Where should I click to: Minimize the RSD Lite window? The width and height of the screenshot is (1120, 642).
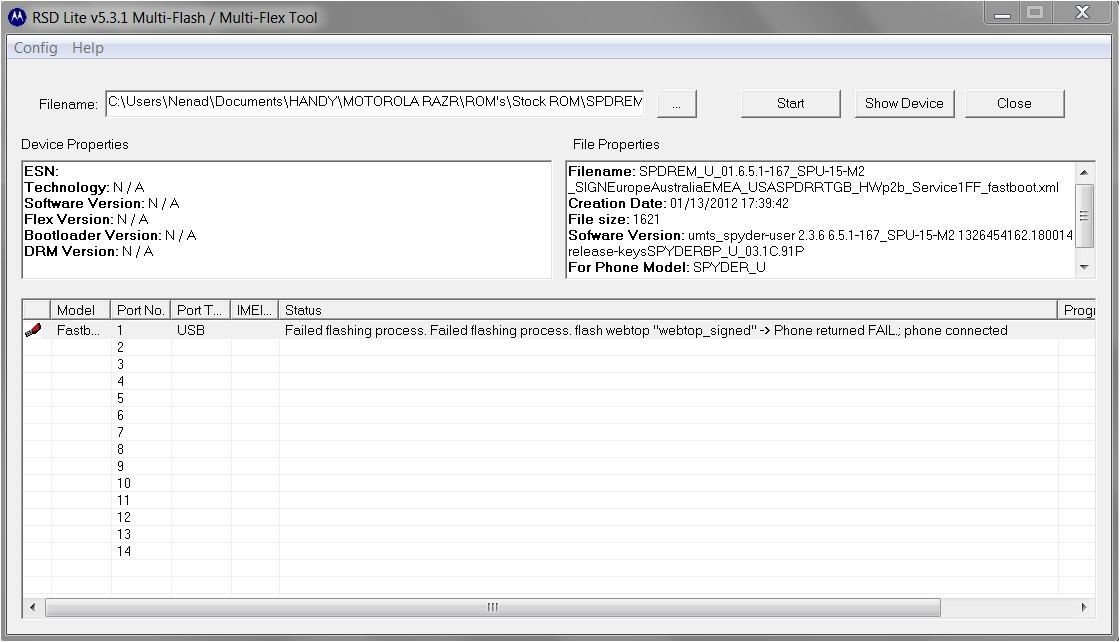pos(1002,14)
